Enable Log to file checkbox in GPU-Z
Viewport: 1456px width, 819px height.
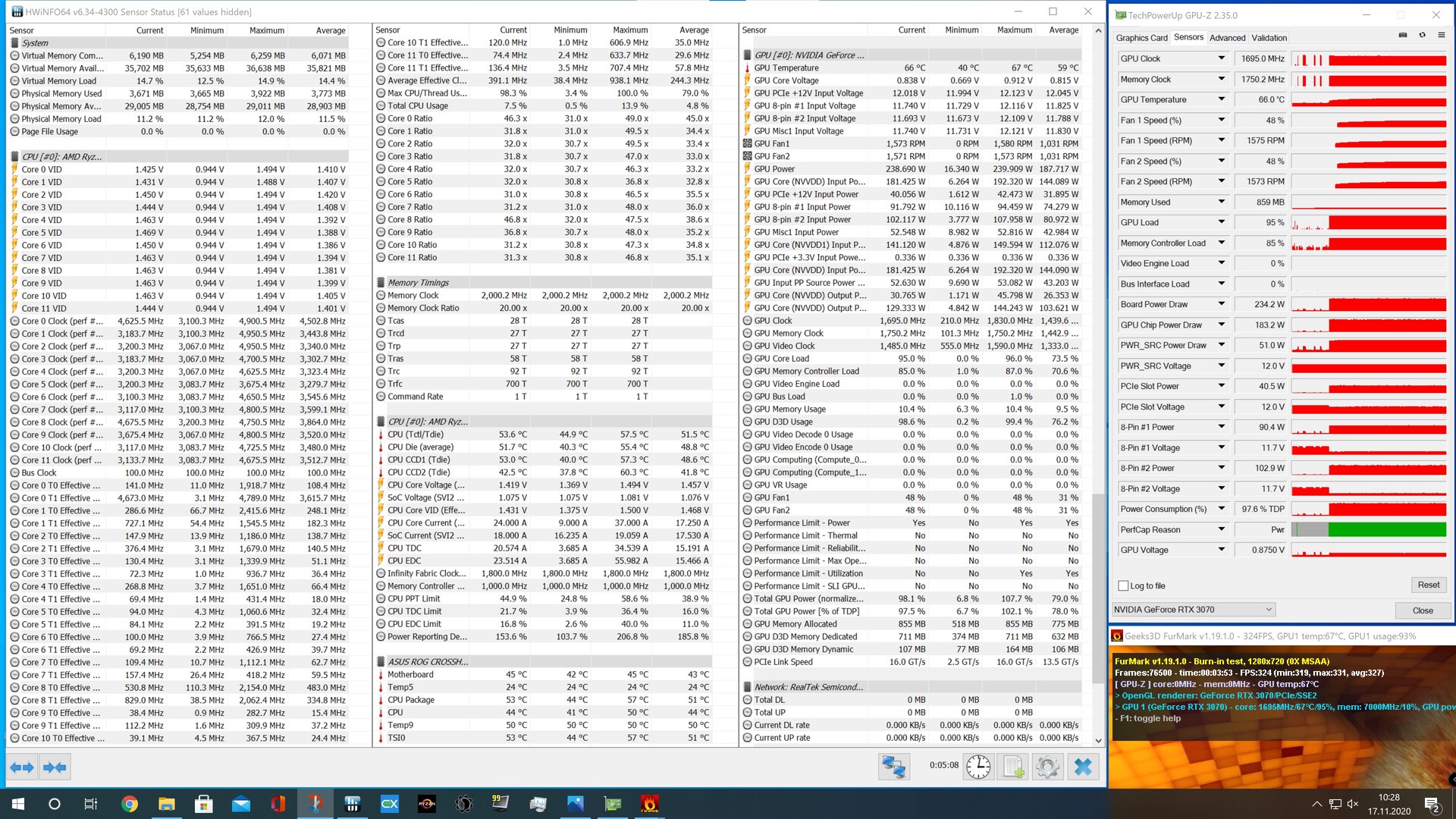pos(1123,585)
